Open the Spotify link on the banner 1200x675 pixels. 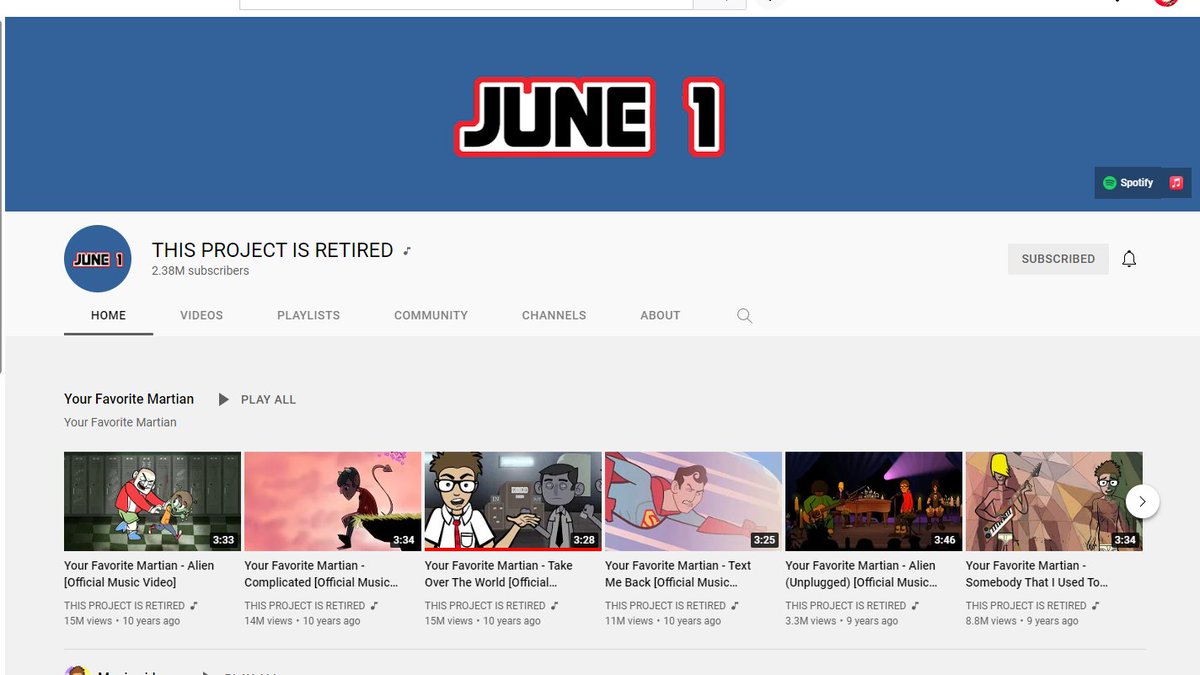(x=1129, y=183)
